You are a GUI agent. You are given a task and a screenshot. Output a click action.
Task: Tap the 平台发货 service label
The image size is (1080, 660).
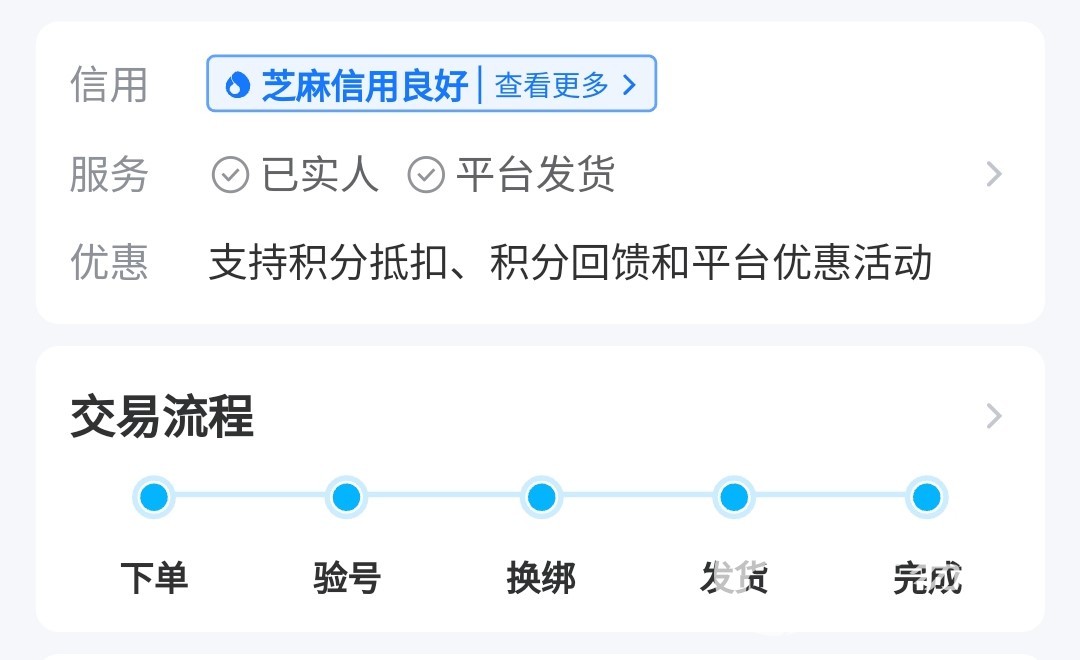click(x=535, y=176)
